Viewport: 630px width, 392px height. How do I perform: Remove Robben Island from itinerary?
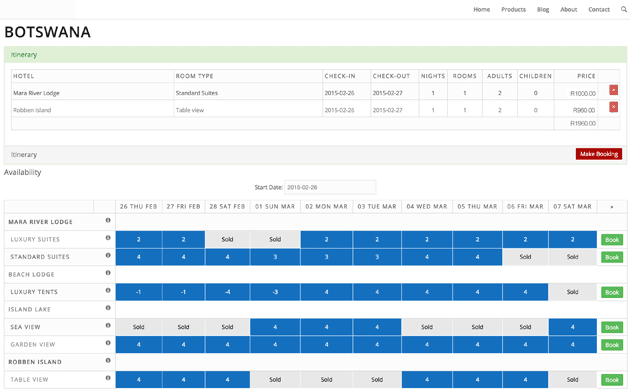point(613,107)
